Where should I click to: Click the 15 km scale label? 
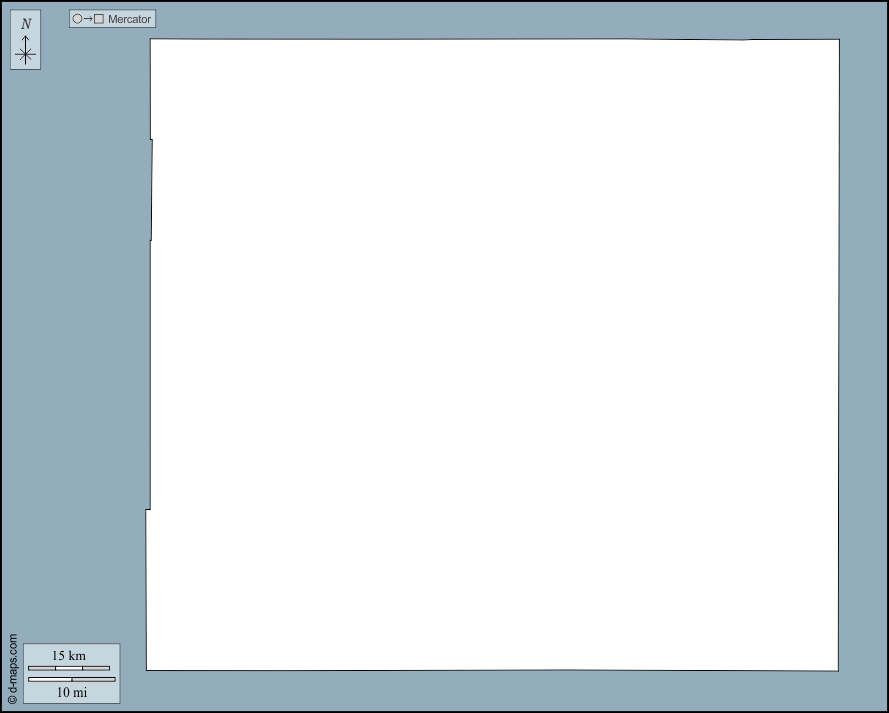coord(69,656)
